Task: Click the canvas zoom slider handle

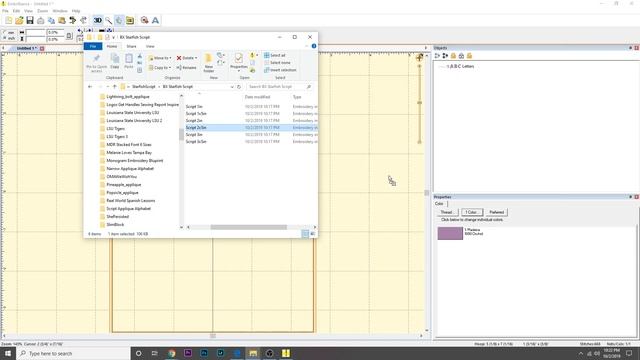Action: pos(419,102)
